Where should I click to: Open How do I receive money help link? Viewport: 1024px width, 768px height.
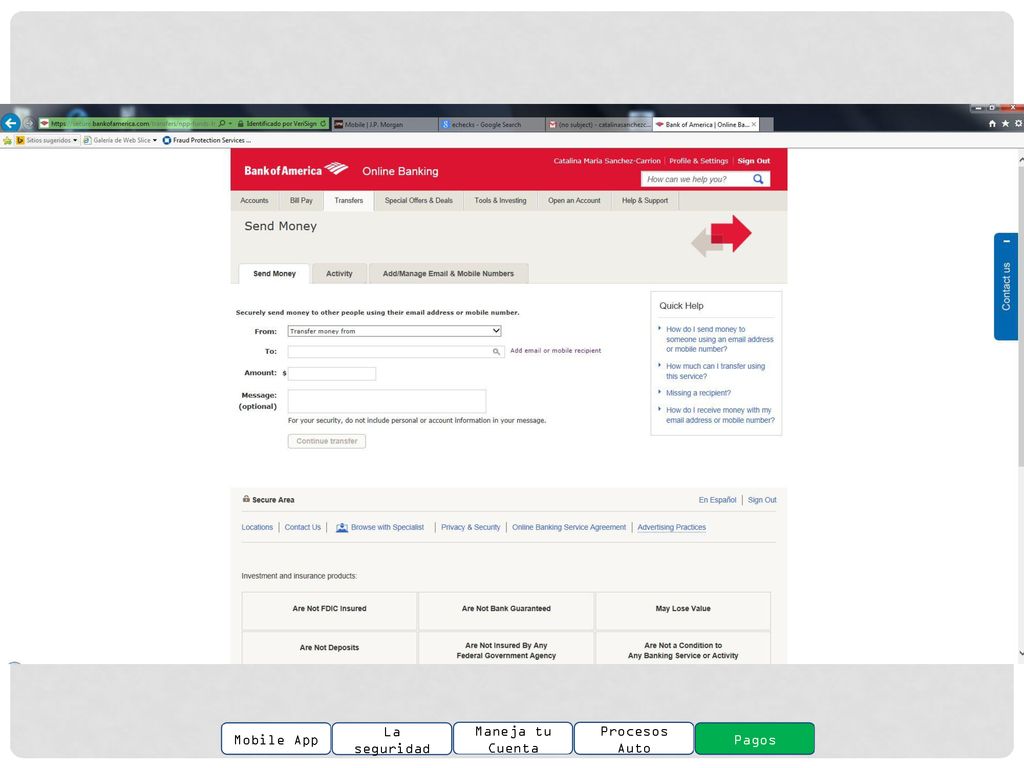720,415
